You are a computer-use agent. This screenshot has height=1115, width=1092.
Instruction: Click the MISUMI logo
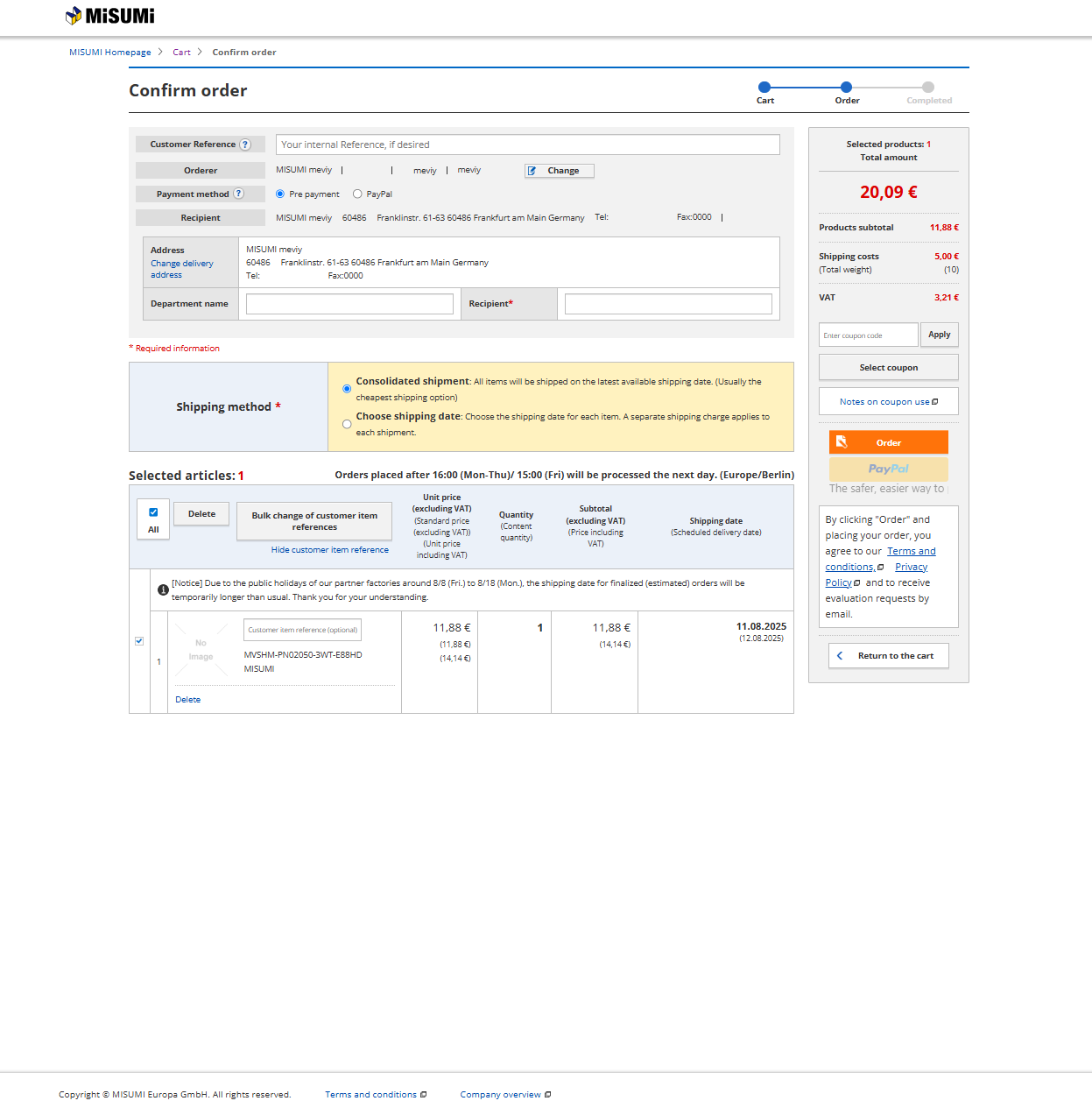(109, 16)
